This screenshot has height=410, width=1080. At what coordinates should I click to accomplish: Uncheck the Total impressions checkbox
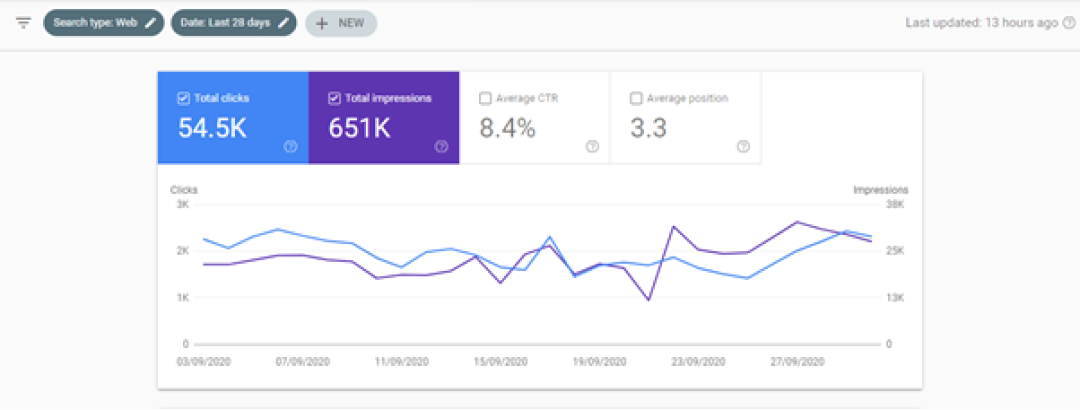point(334,98)
